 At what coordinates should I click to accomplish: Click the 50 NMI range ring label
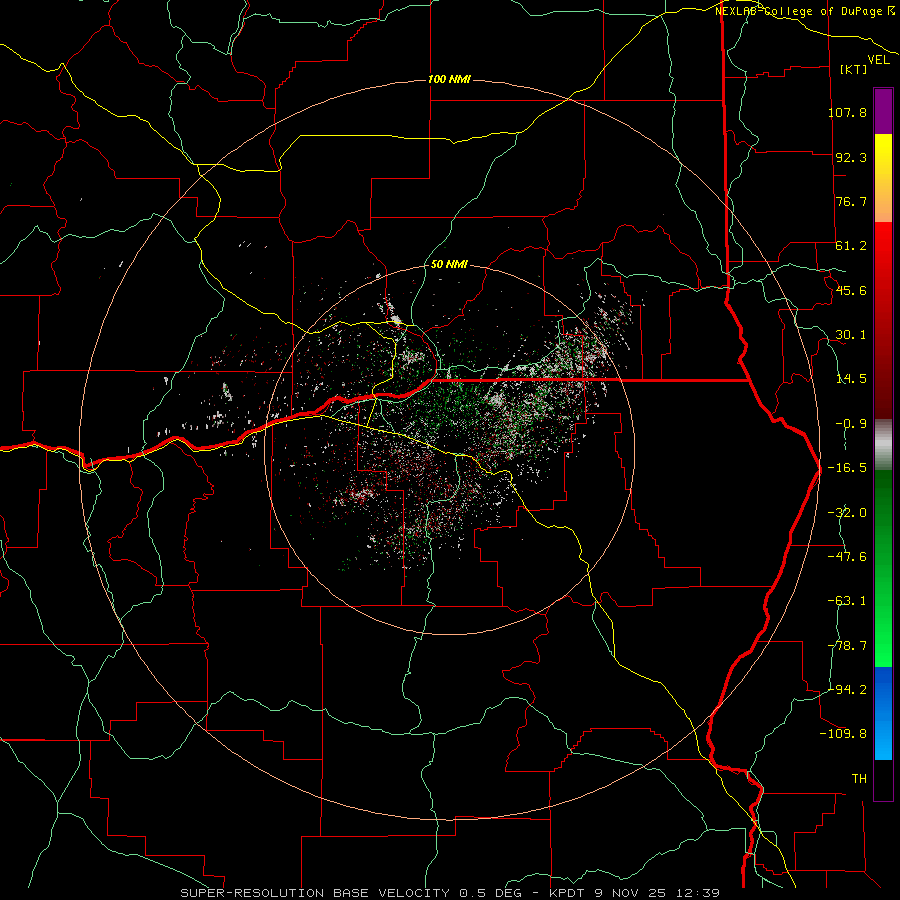(449, 265)
